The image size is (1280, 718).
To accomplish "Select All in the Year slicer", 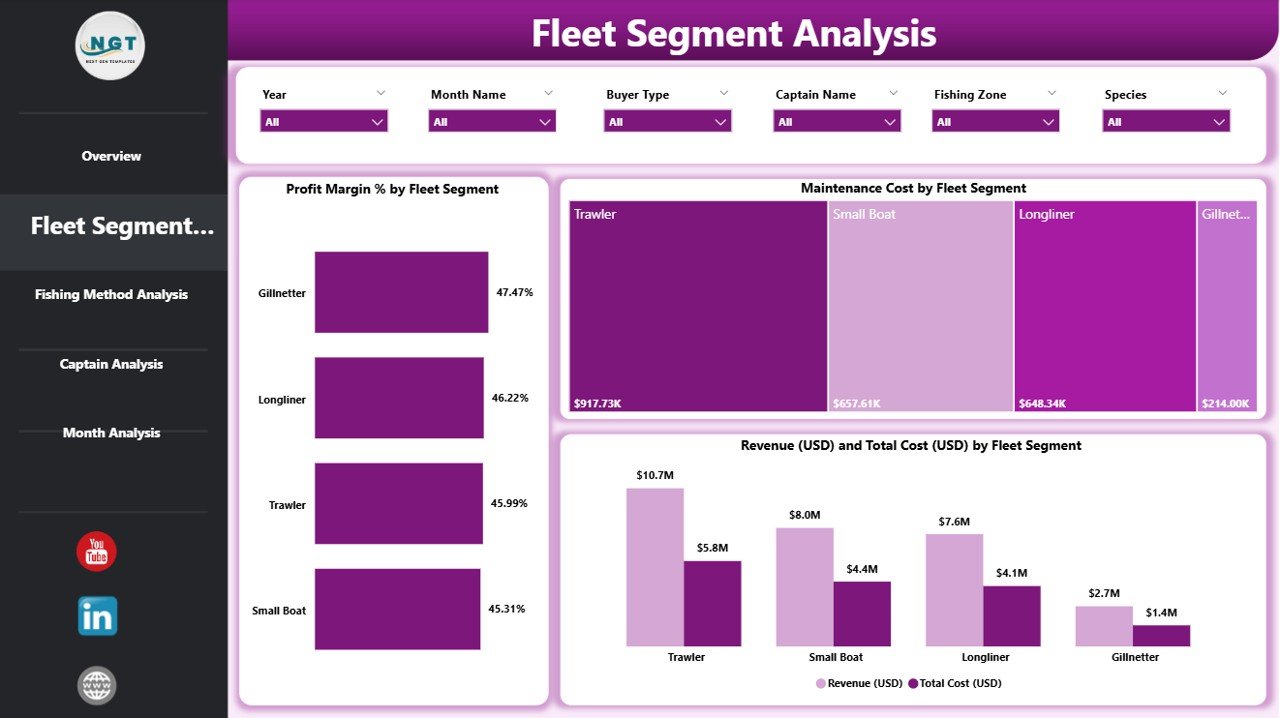I will coord(322,120).
